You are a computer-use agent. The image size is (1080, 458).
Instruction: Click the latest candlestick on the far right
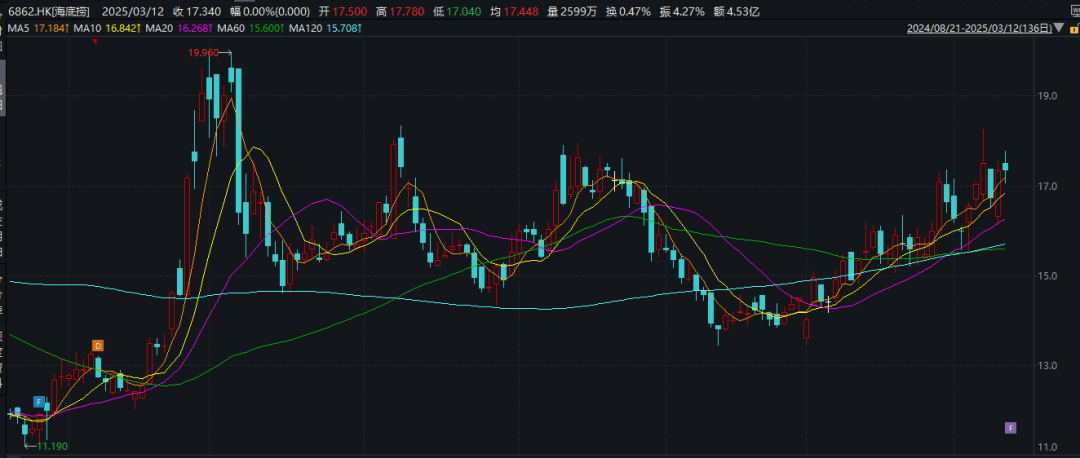coord(1005,166)
